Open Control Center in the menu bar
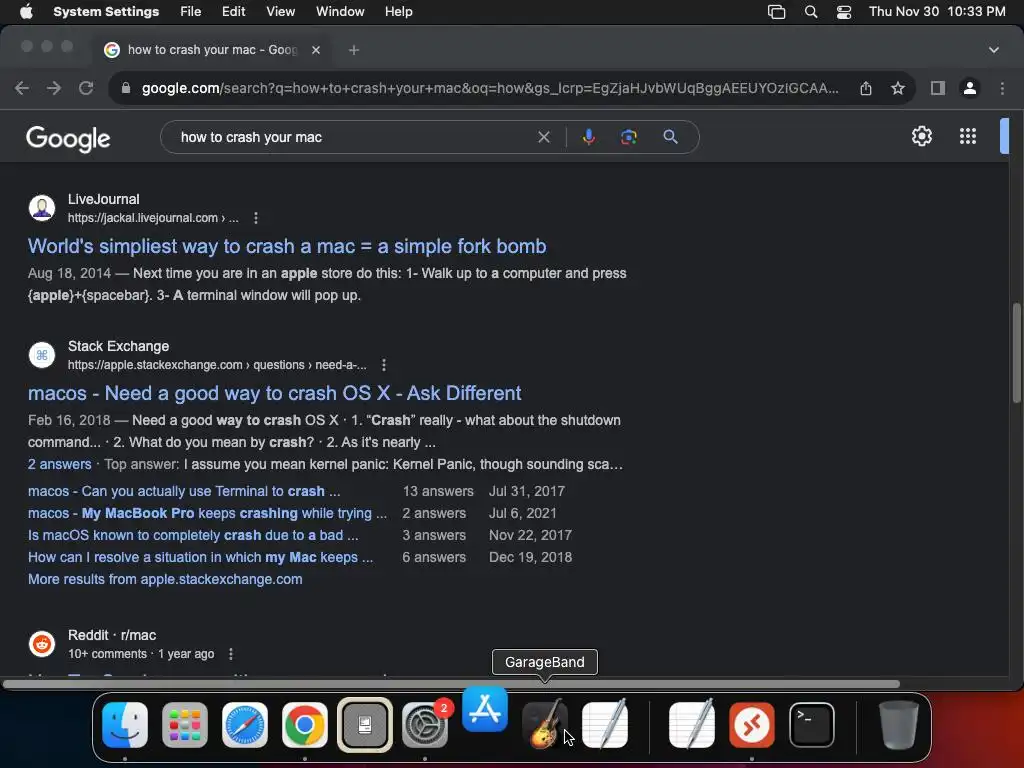Screen dimensions: 1024x768 pyautogui.click(x=844, y=12)
